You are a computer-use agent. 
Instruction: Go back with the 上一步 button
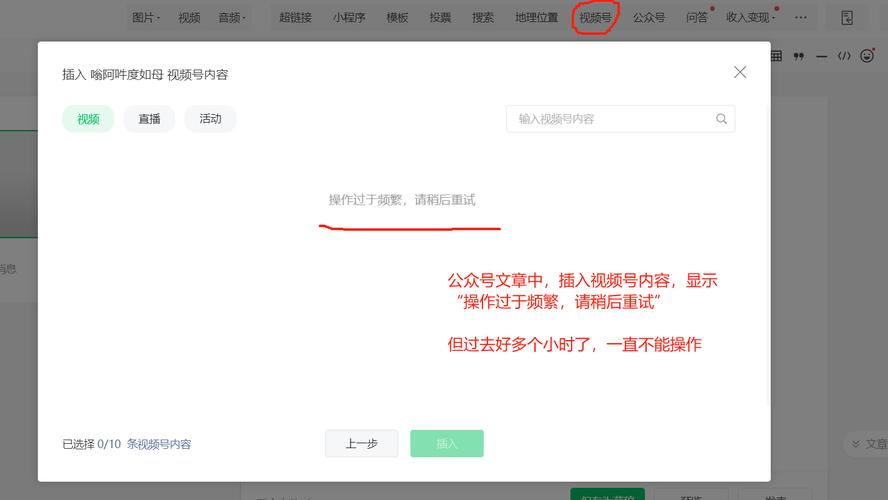pos(361,443)
